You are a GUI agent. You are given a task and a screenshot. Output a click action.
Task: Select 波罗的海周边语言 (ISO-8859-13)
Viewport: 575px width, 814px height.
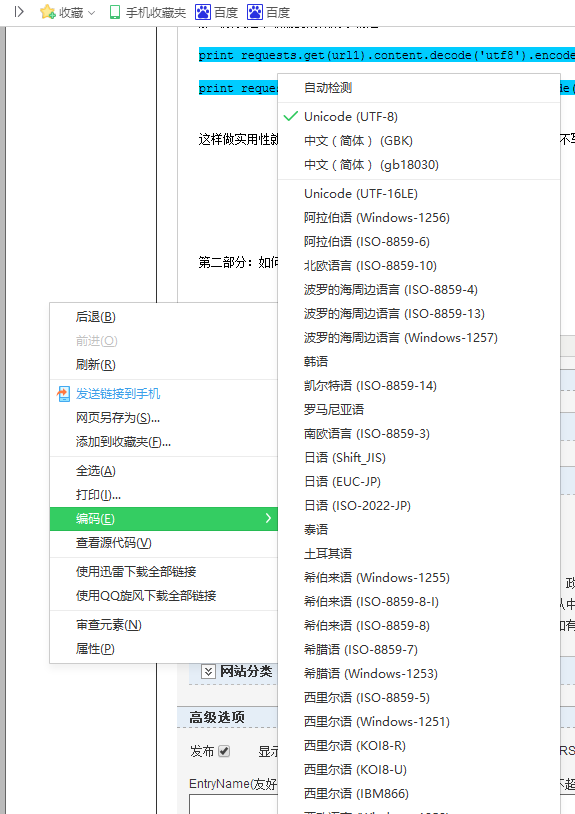419,314
